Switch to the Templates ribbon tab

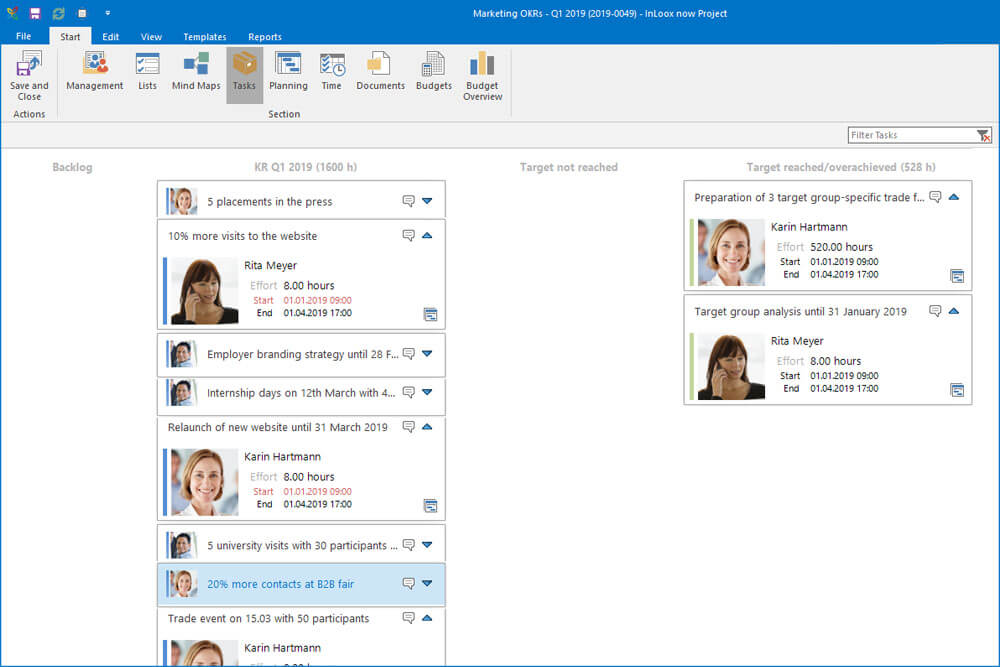[205, 36]
